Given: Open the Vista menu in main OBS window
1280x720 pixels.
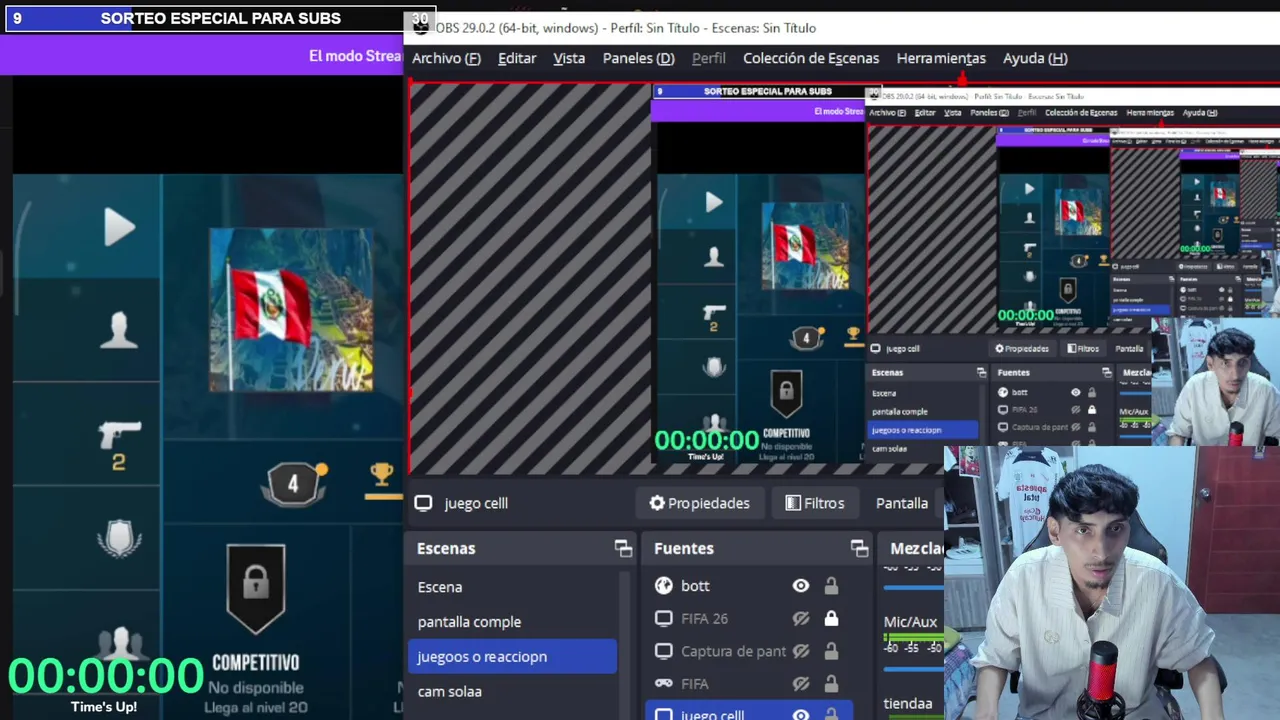Looking at the screenshot, I should [x=569, y=58].
